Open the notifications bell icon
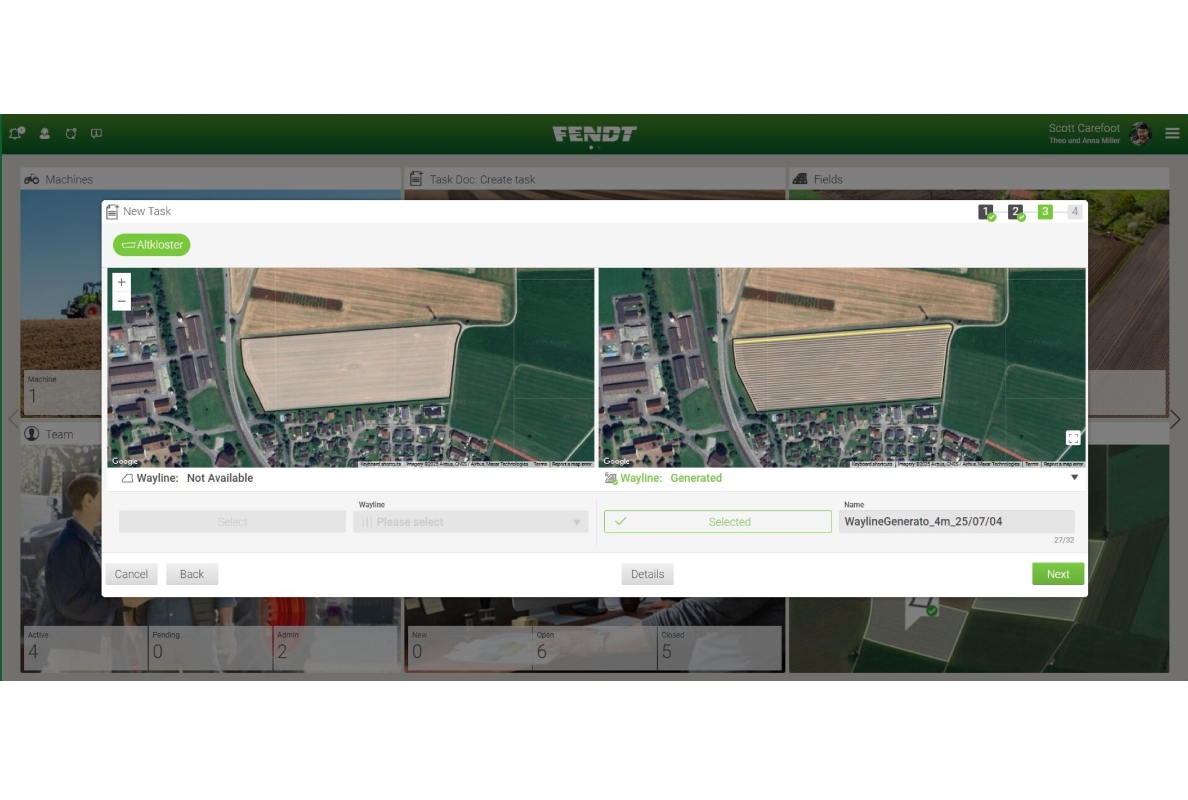The image size is (1188, 800). pyautogui.click(x=17, y=133)
